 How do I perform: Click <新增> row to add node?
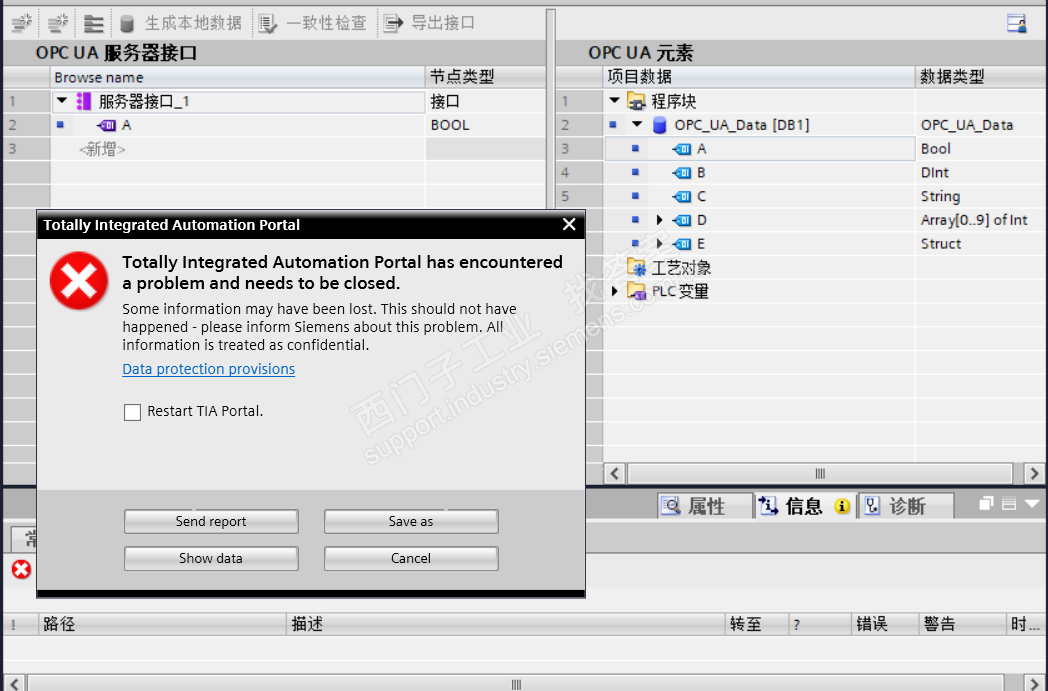tap(102, 149)
